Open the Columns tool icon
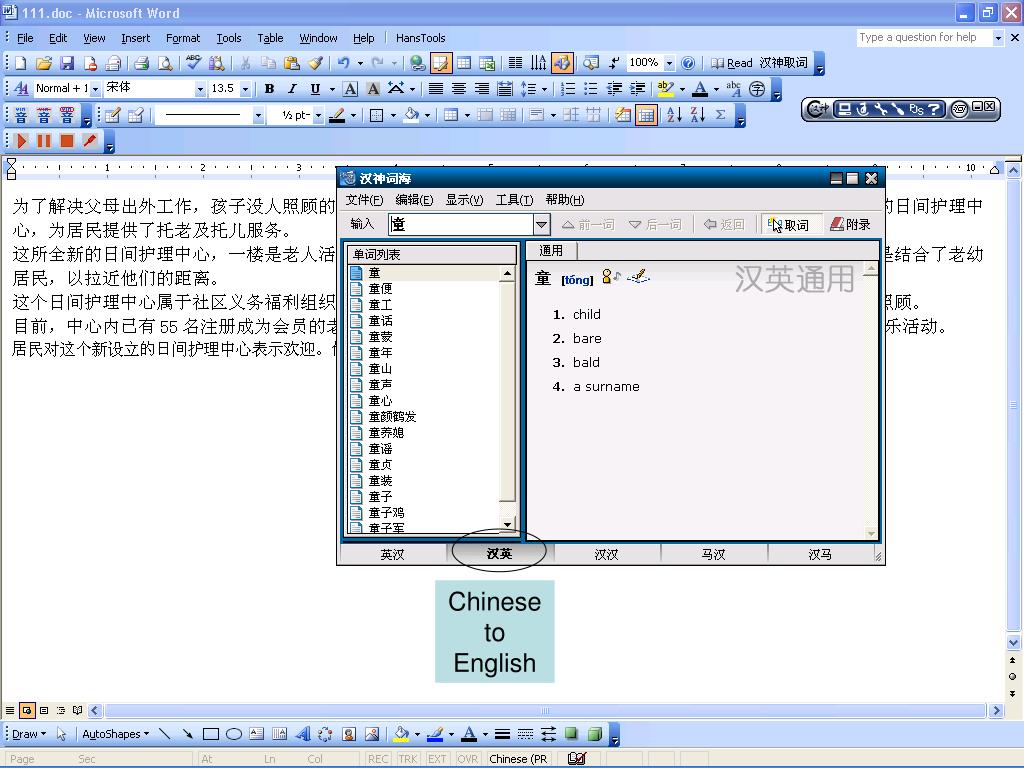The height and width of the screenshot is (768, 1024). pyautogui.click(x=515, y=63)
